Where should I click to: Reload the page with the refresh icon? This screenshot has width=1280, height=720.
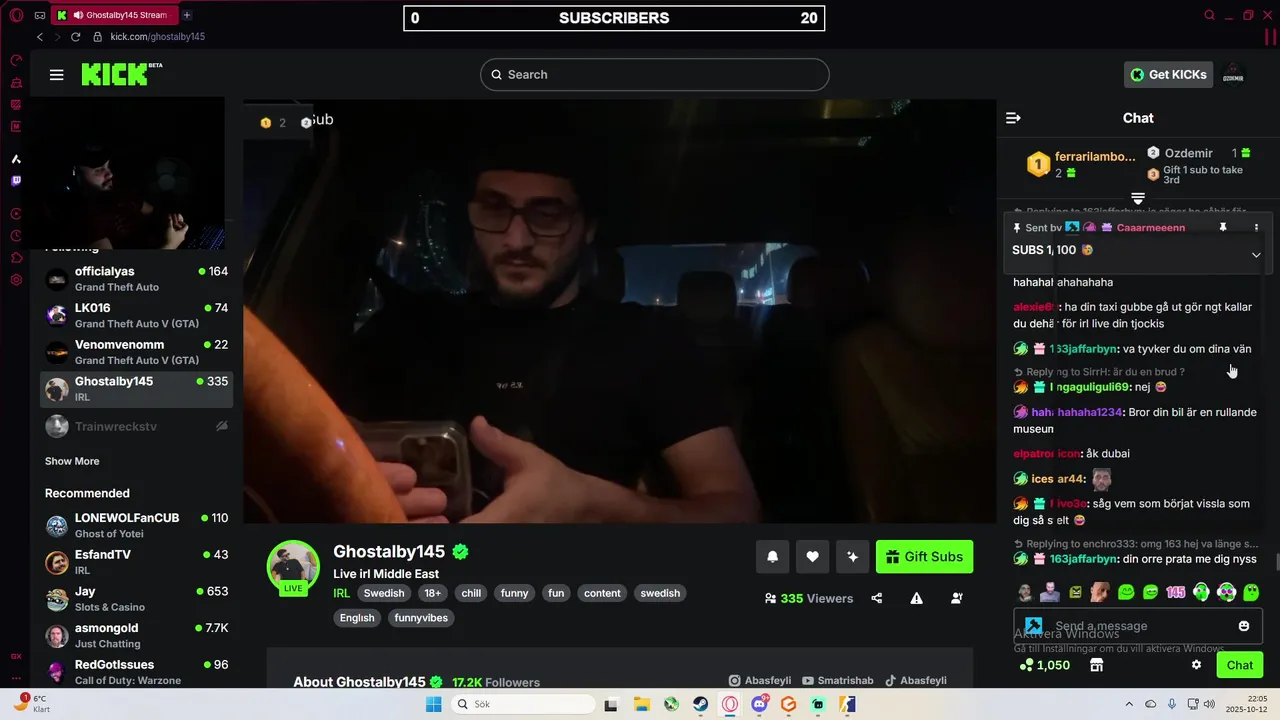[x=75, y=36]
